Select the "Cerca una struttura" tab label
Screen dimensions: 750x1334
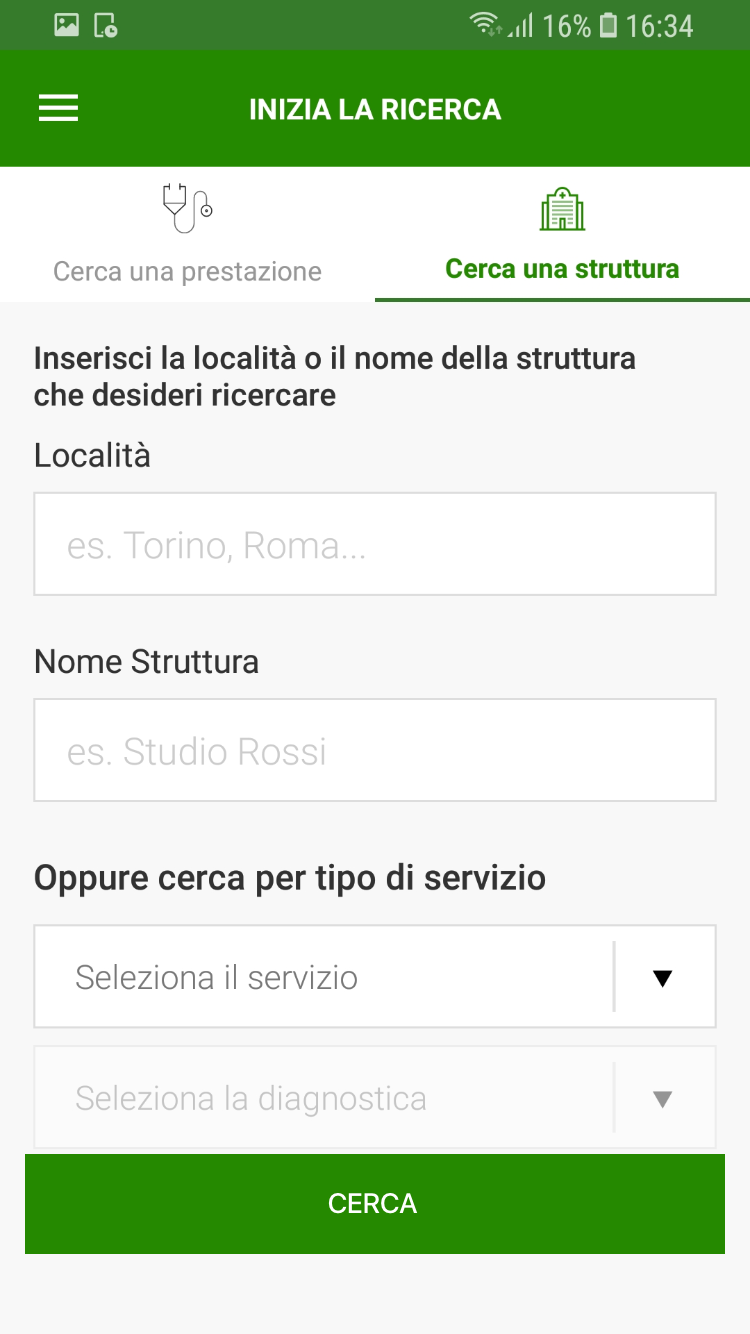(562, 269)
